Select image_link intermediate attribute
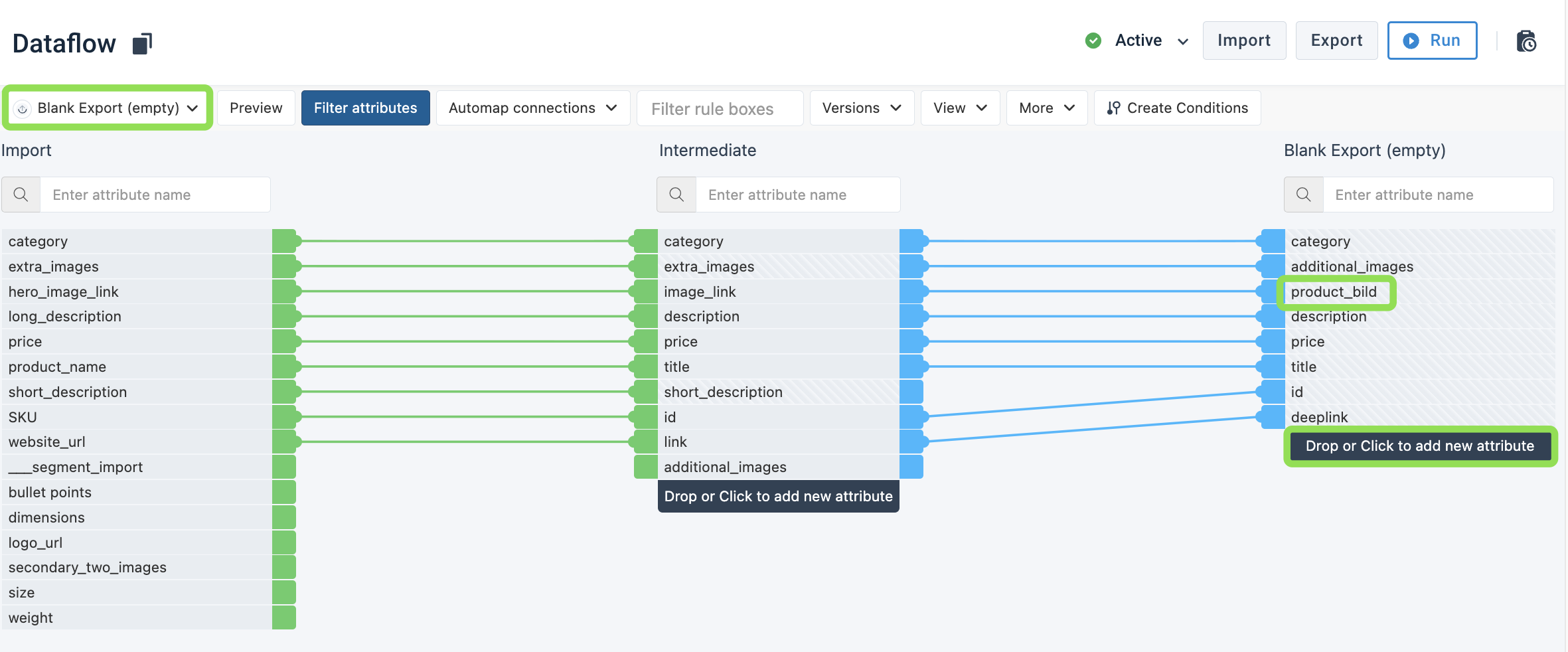Screen dimensions: 1568x652 (x=778, y=291)
